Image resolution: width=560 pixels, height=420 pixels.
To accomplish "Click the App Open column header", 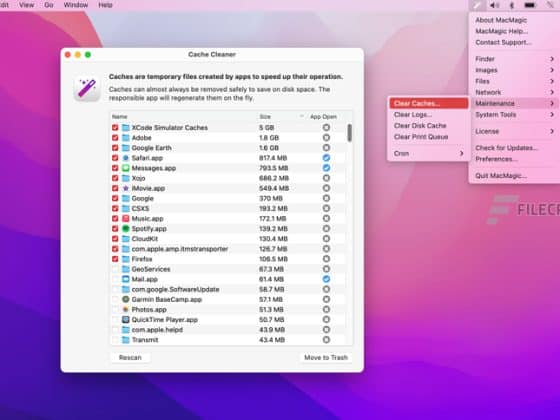I will [323, 117].
